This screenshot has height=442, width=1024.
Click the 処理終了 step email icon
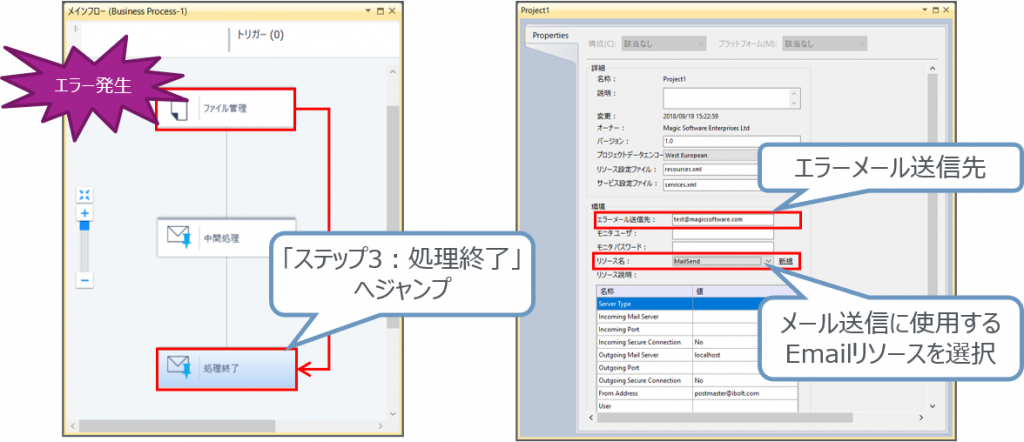tap(178, 368)
